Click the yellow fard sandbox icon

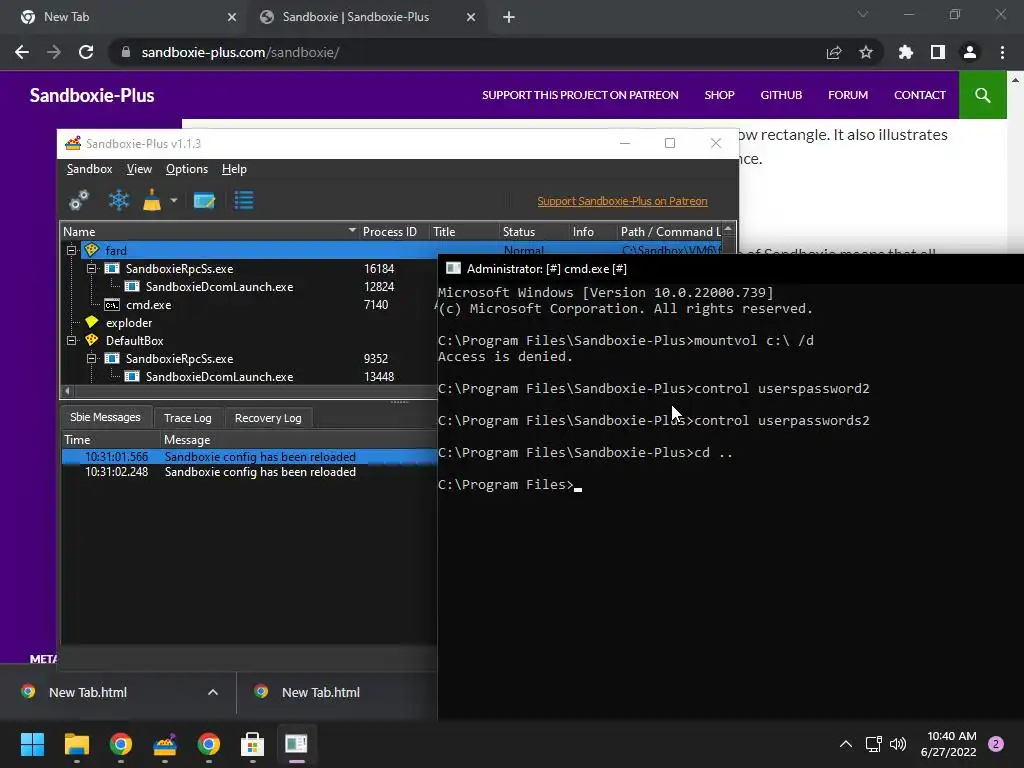(91, 249)
